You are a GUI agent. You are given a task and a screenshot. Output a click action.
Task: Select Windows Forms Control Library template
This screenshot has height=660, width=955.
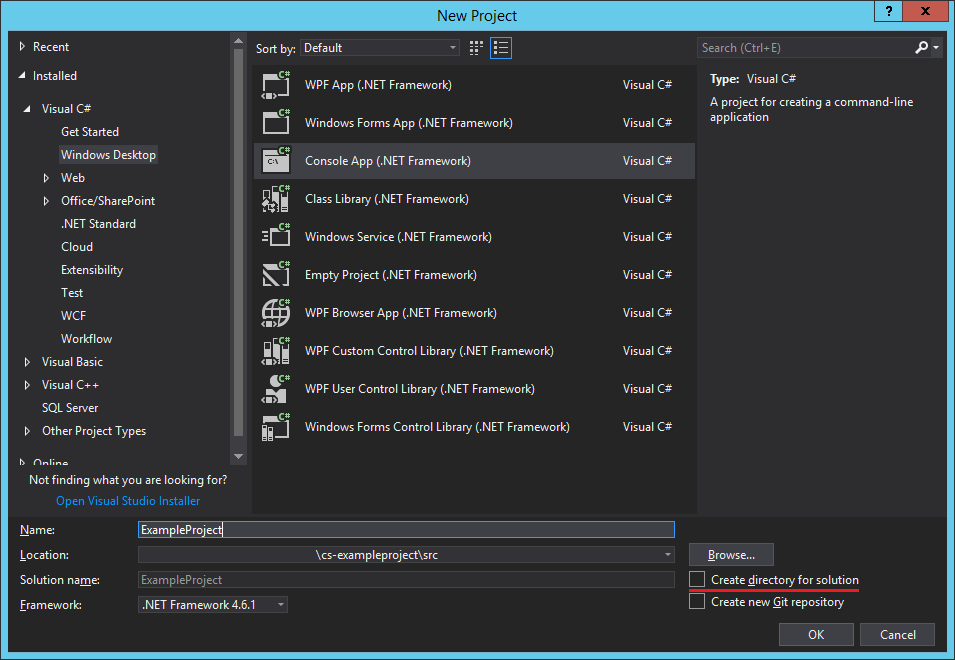[474, 427]
